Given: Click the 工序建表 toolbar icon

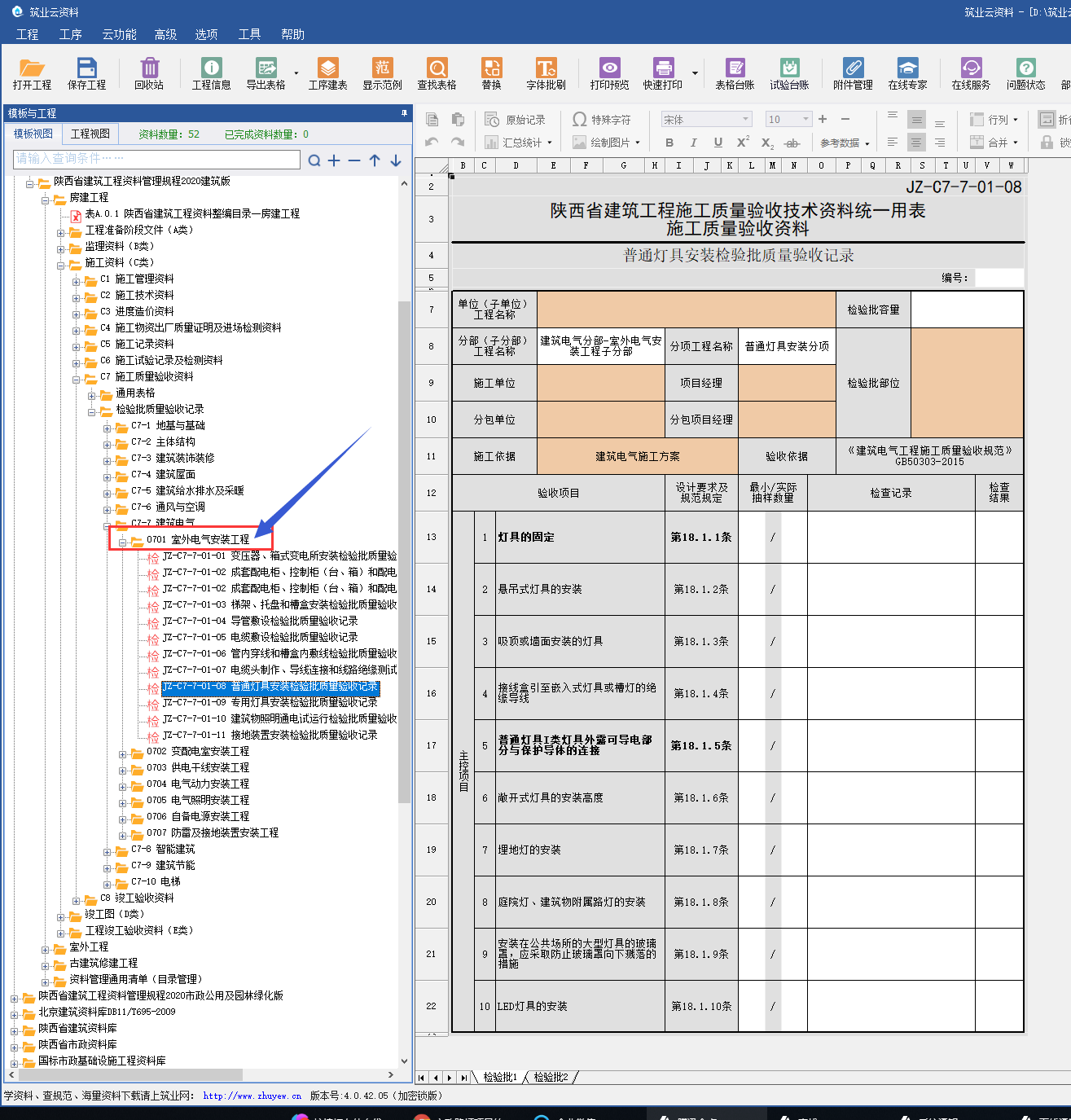Looking at the screenshot, I should (327, 73).
